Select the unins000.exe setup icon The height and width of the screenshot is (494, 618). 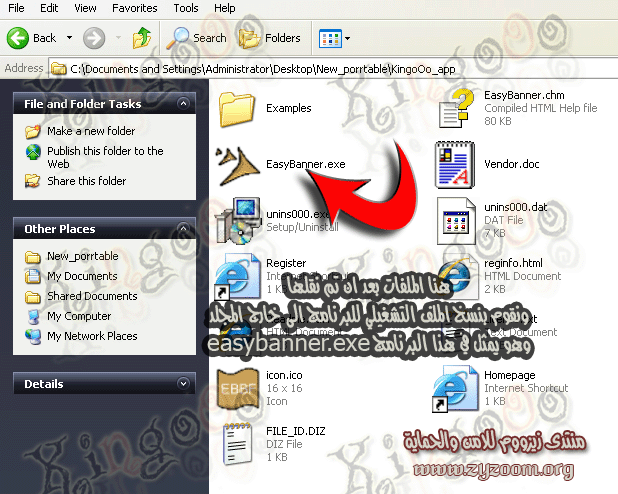coord(238,221)
